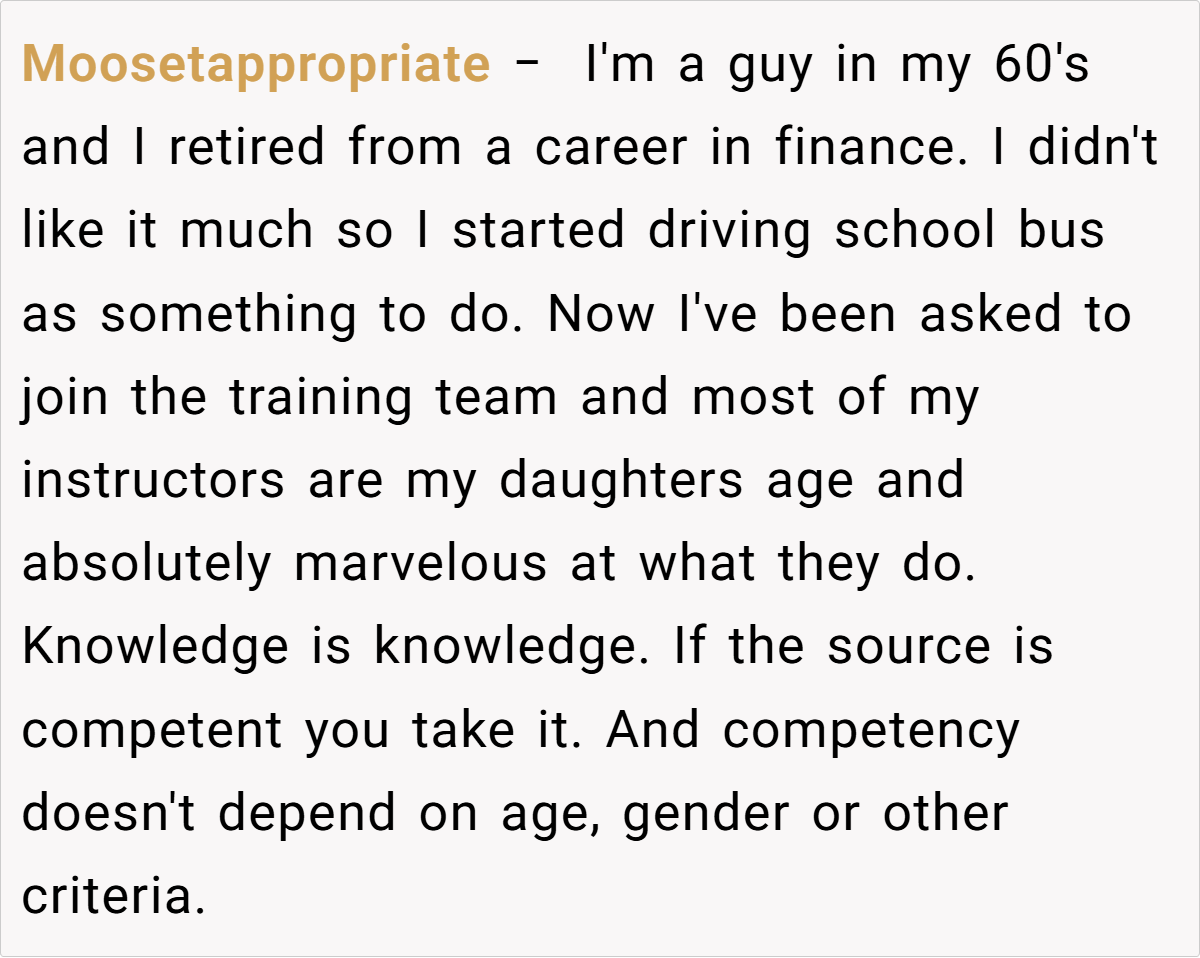
Task: Click the word "competency" in the comment
Action: click(871, 731)
